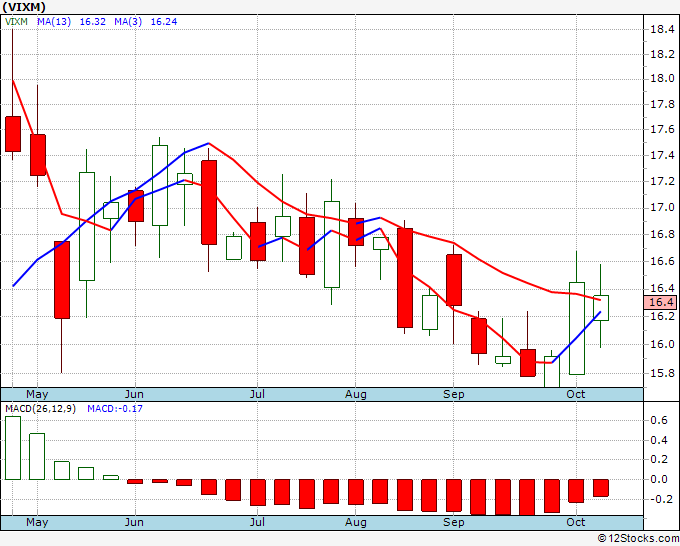The image size is (680, 546).
Task: Click the 0.0 MACD axis label
Action: coord(659,479)
